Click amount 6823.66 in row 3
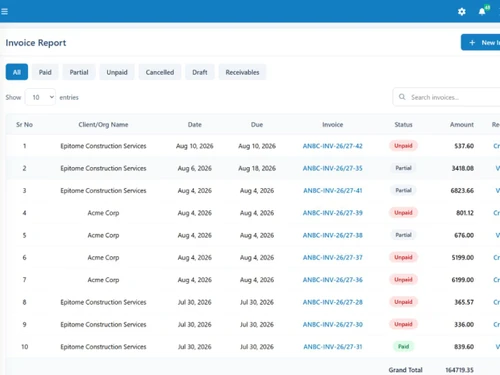The image size is (500, 375). [462, 191]
